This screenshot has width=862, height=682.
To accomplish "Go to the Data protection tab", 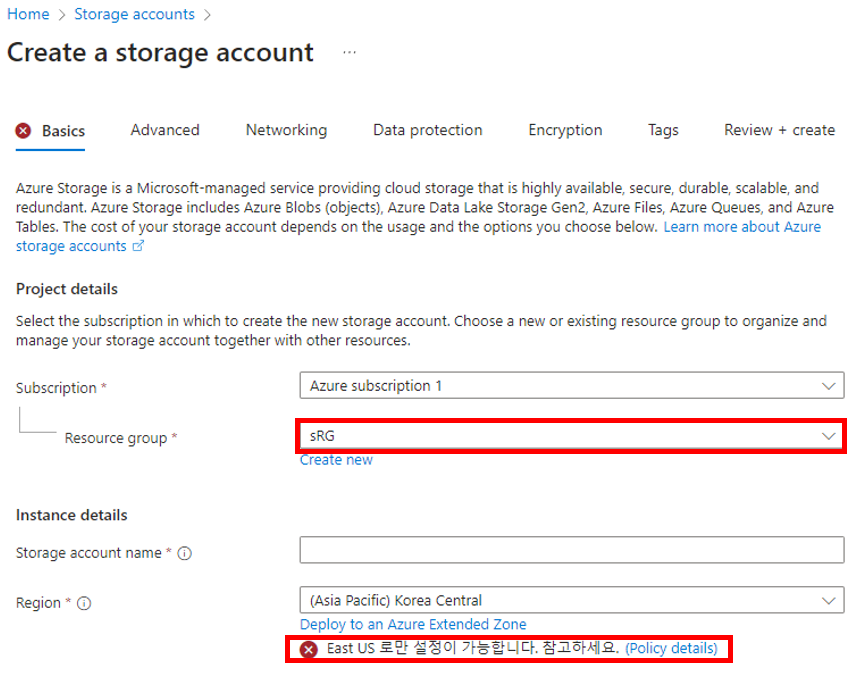I will tap(427, 130).
